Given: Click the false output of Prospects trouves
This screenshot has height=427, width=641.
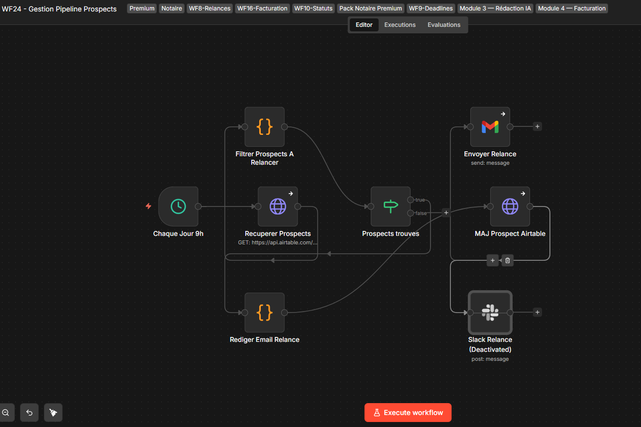Looking at the screenshot, I should (410, 213).
